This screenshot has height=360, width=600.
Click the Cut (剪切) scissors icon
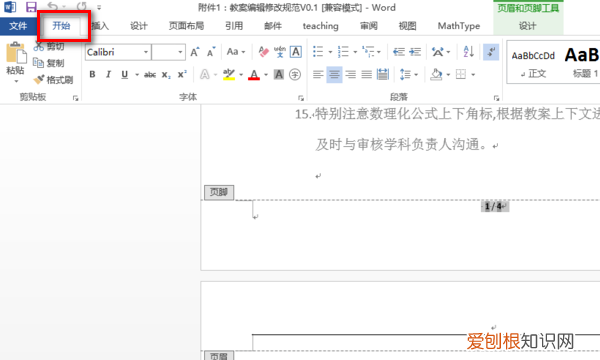pos(39,47)
